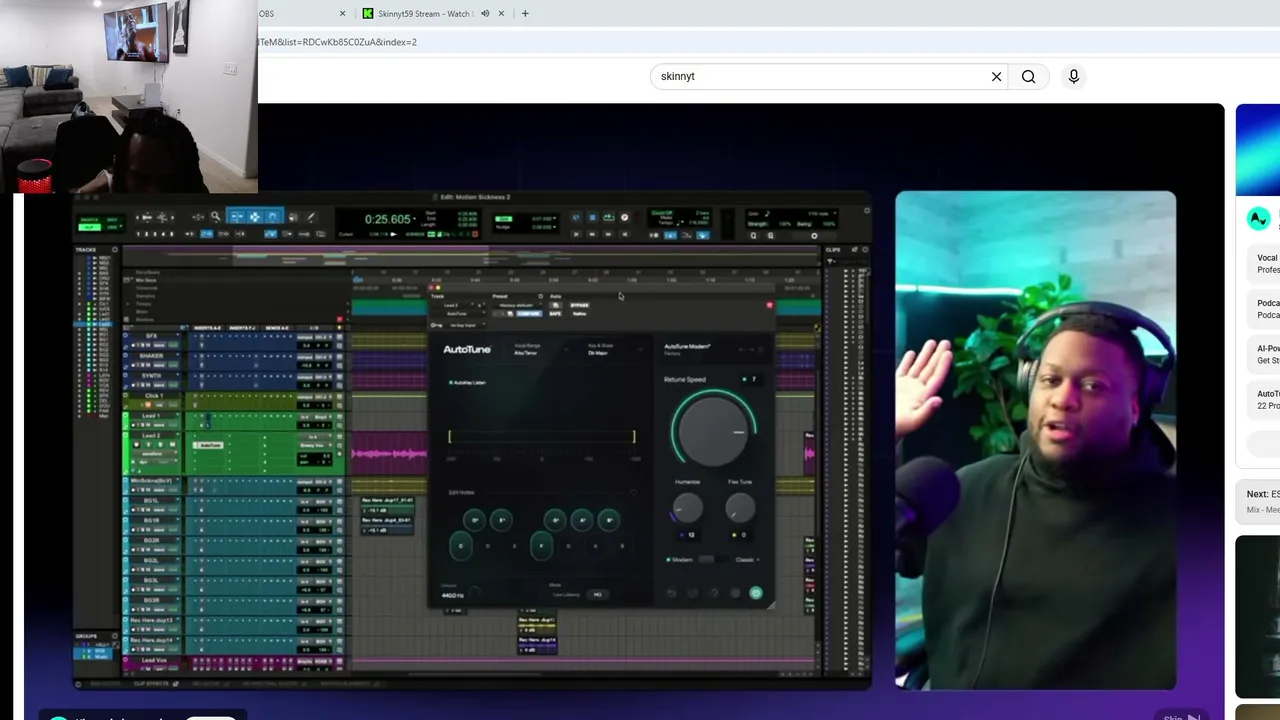This screenshot has width=1280, height=720.
Task: Click the Edit Notes reset icon
Action: pyautogui.click(x=632, y=492)
